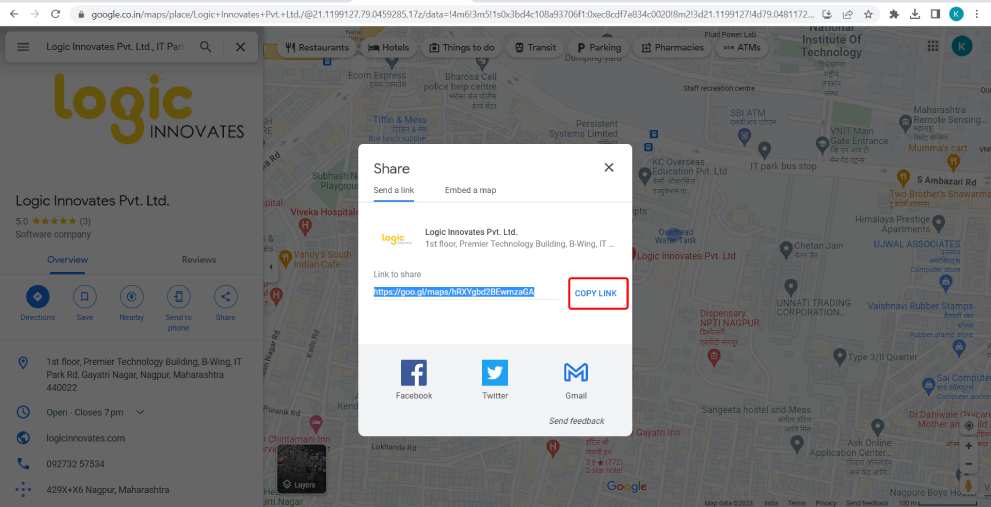
Task: Click the search magnifier icon
Action: pyautogui.click(x=205, y=47)
